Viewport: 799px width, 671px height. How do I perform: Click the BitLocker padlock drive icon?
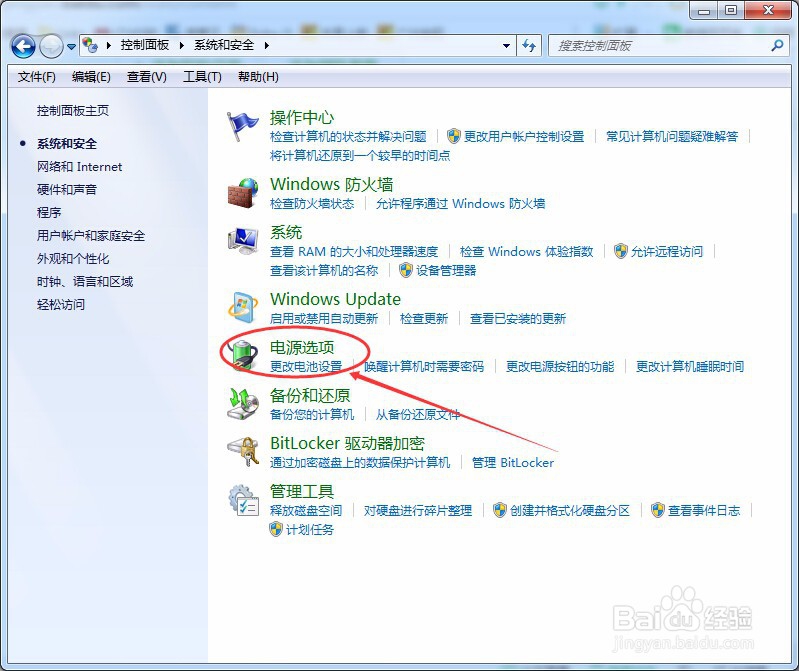pyautogui.click(x=243, y=451)
